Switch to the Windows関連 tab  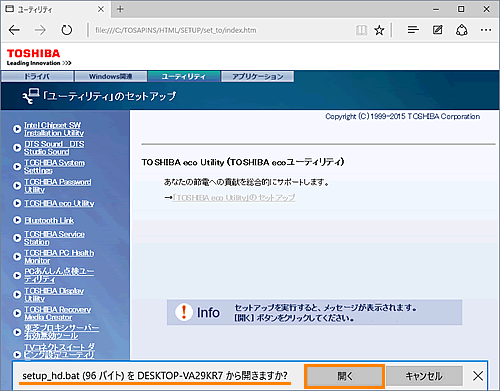pos(111,76)
